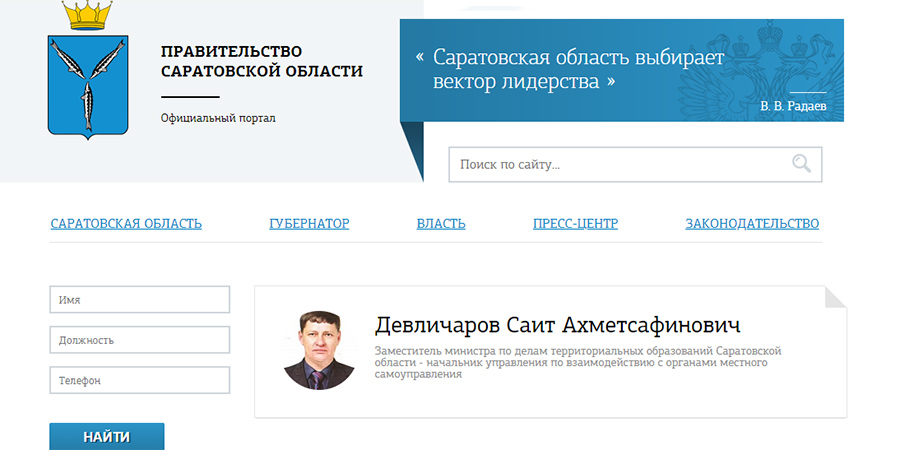Focus the Поиск по сайту search field
The width and height of the screenshot is (900, 450).
pyautogui.click(x=615, y=165)
